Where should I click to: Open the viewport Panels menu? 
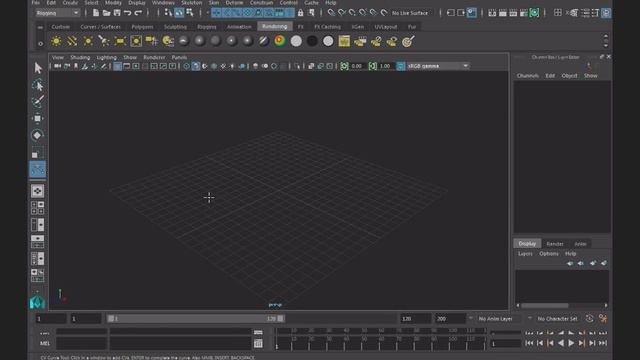click(179, 58)
